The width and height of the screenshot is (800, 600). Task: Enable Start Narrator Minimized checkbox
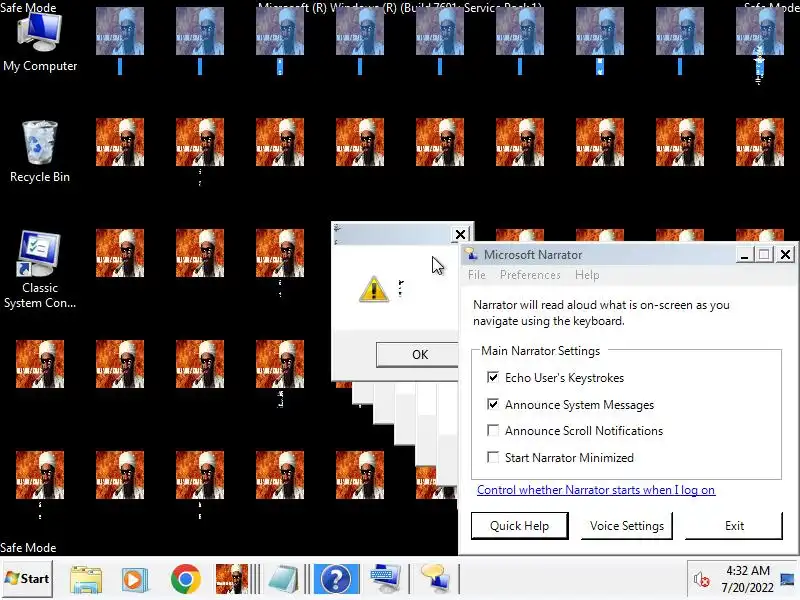pyautogui.click(x=493, y=458)
